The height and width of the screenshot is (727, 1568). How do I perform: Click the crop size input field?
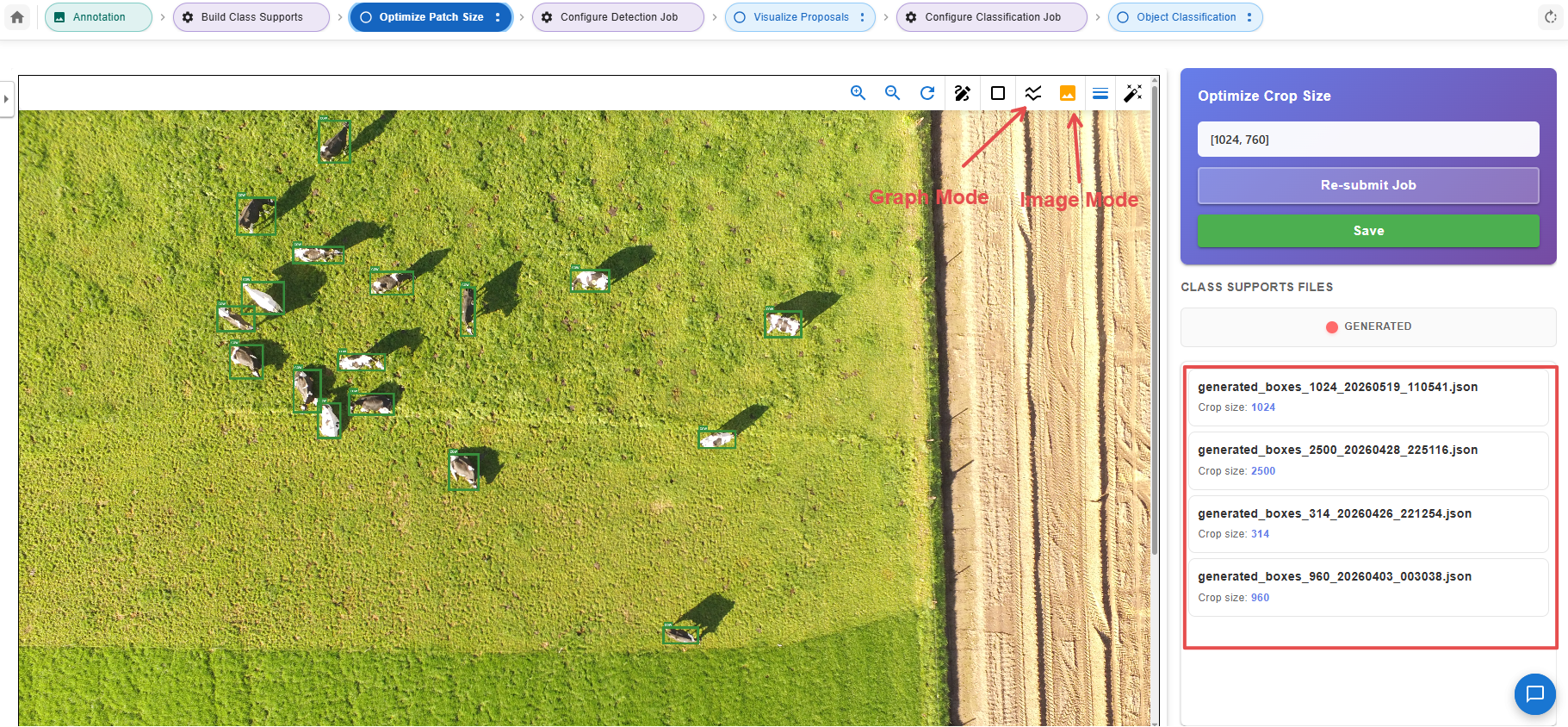click(1368, 140)
